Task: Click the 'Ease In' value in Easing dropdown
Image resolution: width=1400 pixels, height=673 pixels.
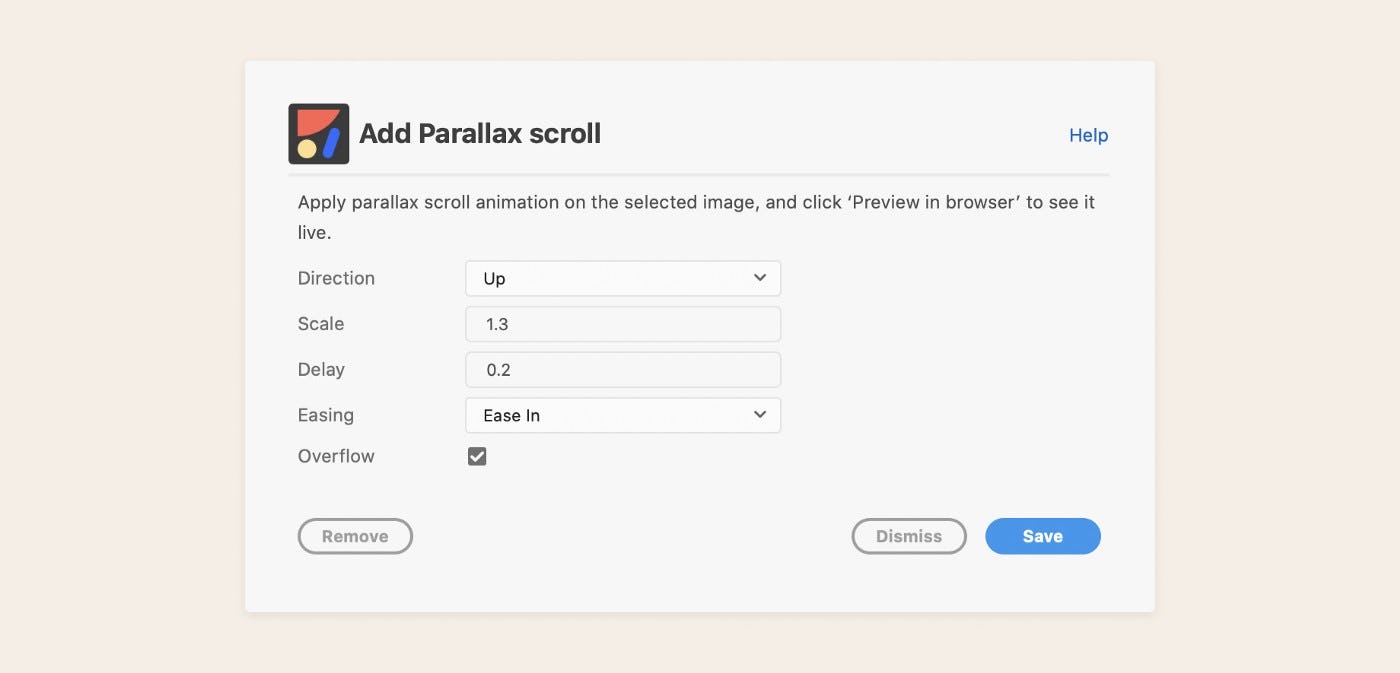Action: (512, 416)
